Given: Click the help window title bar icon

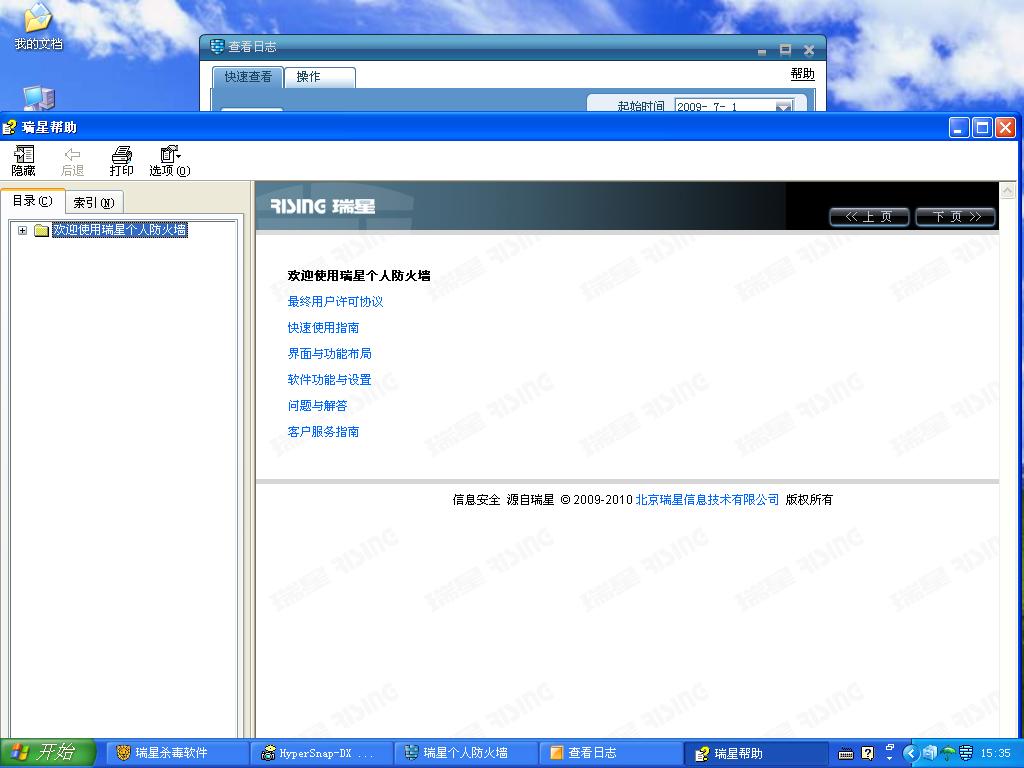Looking at the screenshot, I should click(x=9, y=127).
